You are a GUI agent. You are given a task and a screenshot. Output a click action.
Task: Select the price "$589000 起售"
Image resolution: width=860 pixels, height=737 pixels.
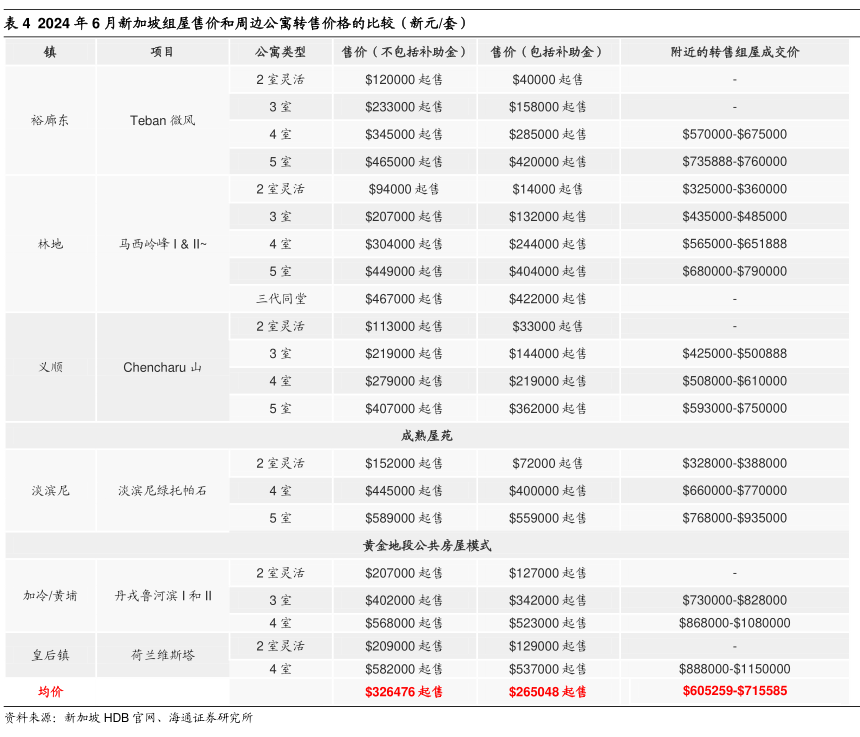coord(404,518)
